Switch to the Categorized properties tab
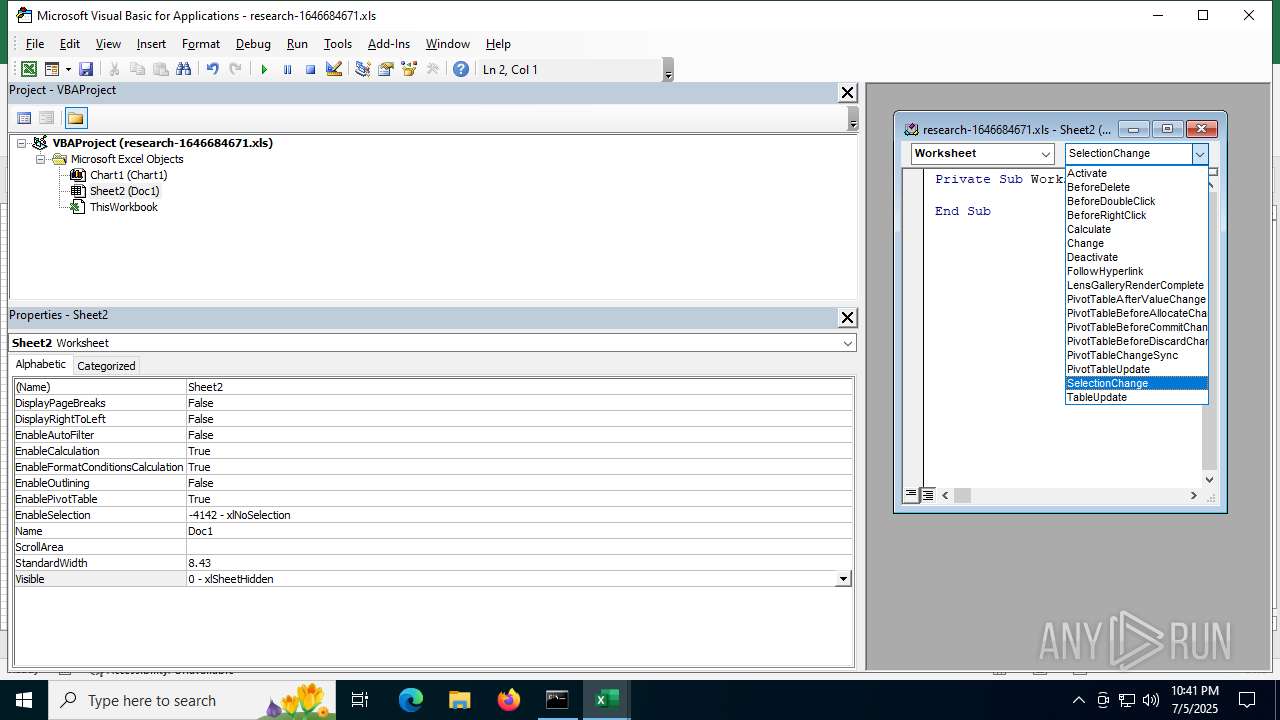The width and height of the screenshot is (1280, 720). click(x=106, y=366)
